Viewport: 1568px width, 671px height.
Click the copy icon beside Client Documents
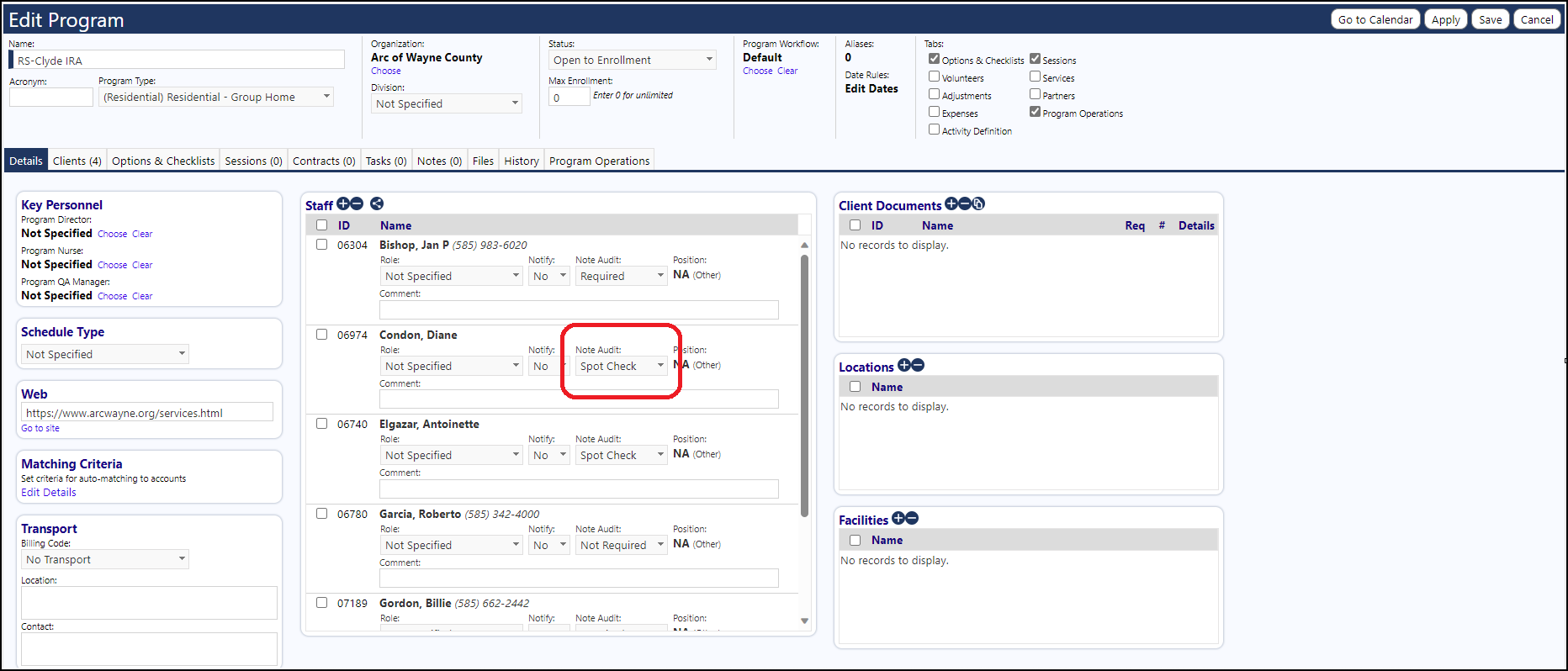[978, 203]
